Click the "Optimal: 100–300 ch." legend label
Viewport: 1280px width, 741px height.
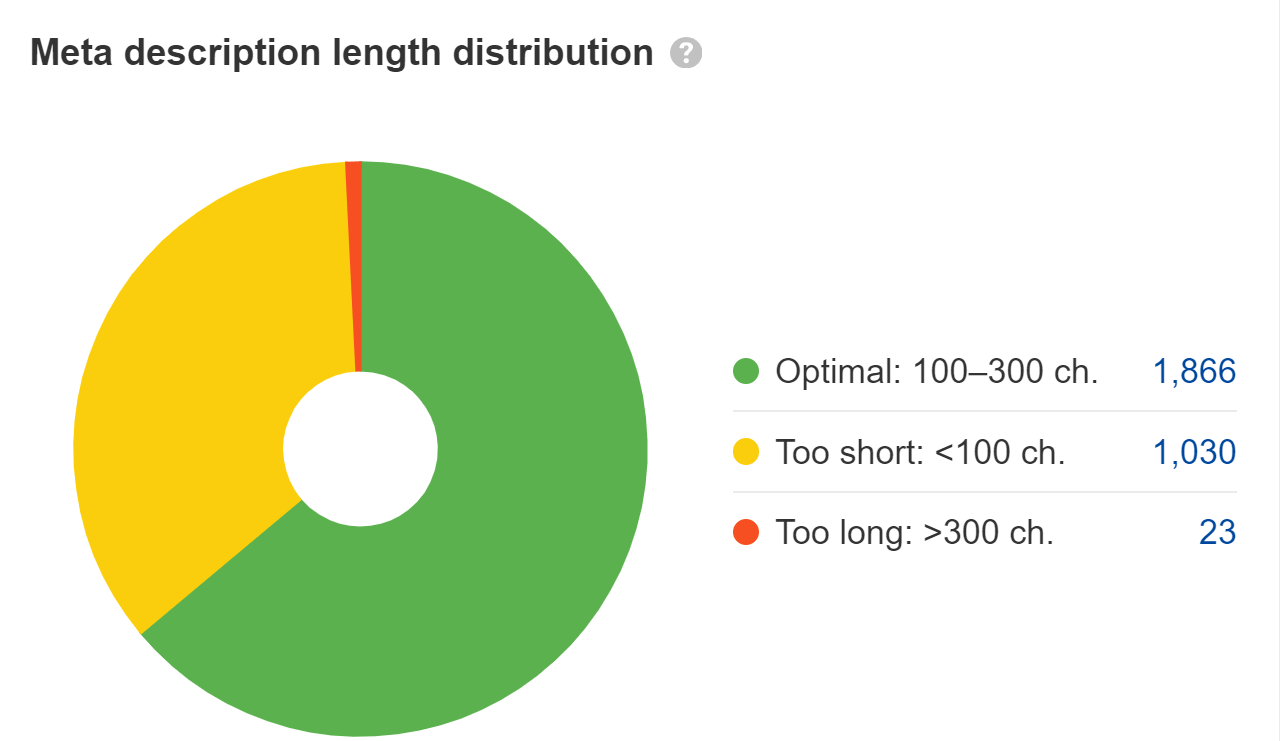tap(937, 372)
